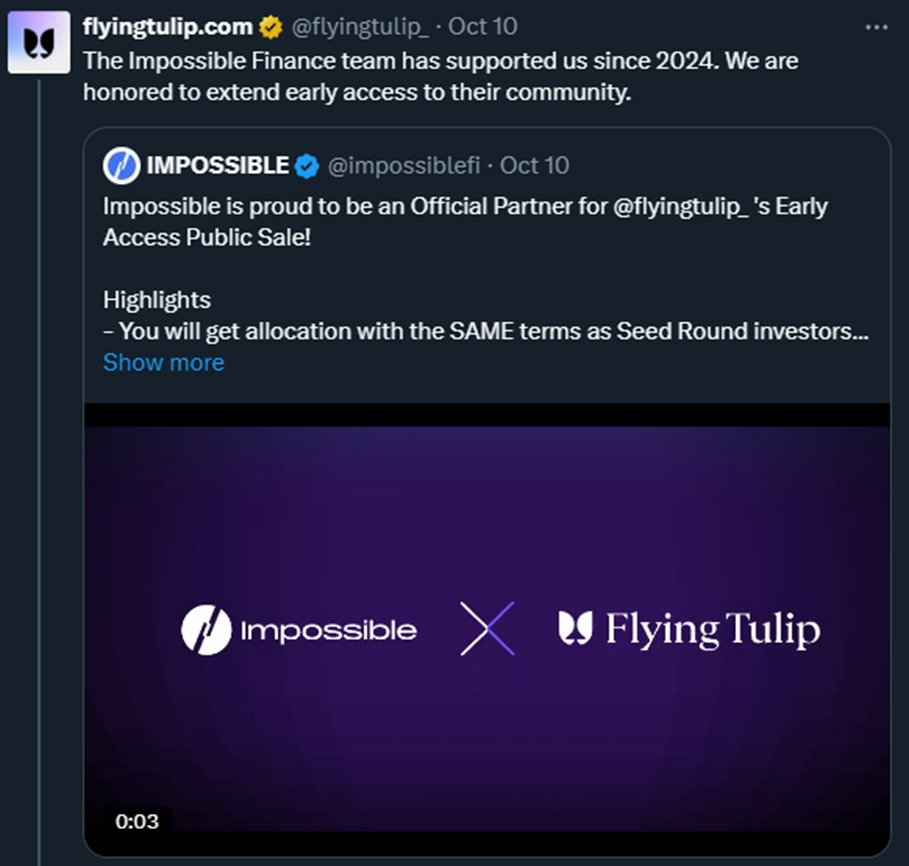Click the flyingtulip profile avatar
This screenshot has height=866, width=909.
pyautogui.click(x=39, y=44)
